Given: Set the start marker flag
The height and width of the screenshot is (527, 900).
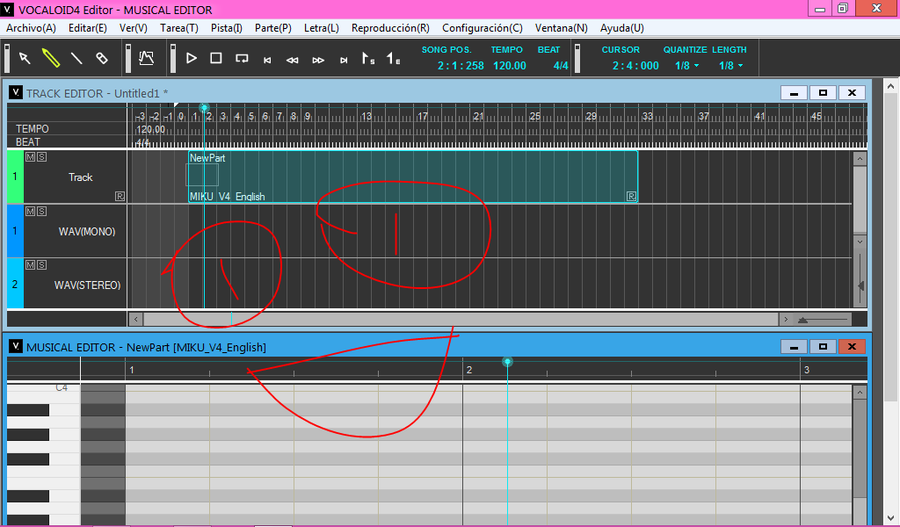Looking at the screenshot, I should coord(368,58).
